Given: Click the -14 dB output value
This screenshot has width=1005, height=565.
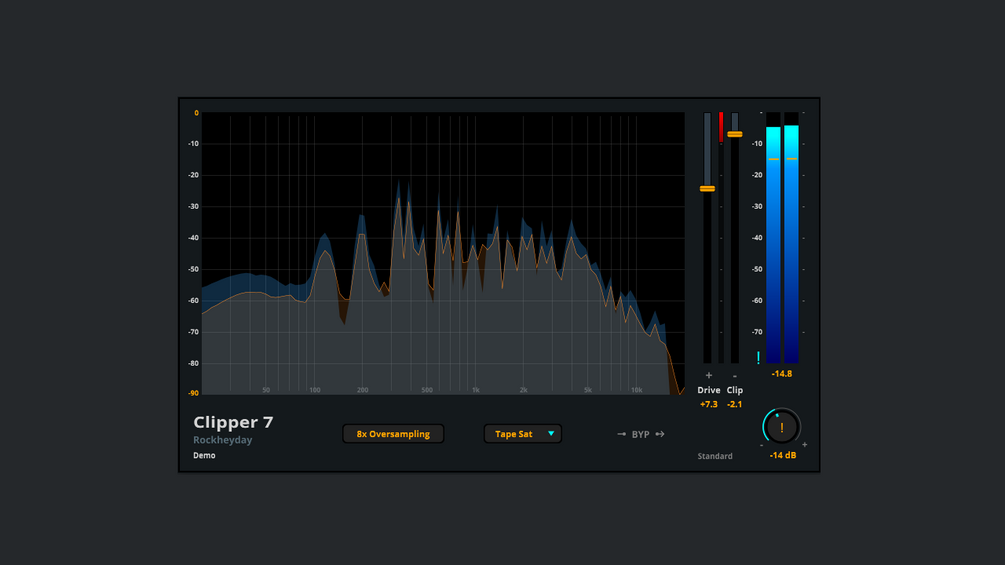Looking at the screenshot, I should (x=783, y=455).
